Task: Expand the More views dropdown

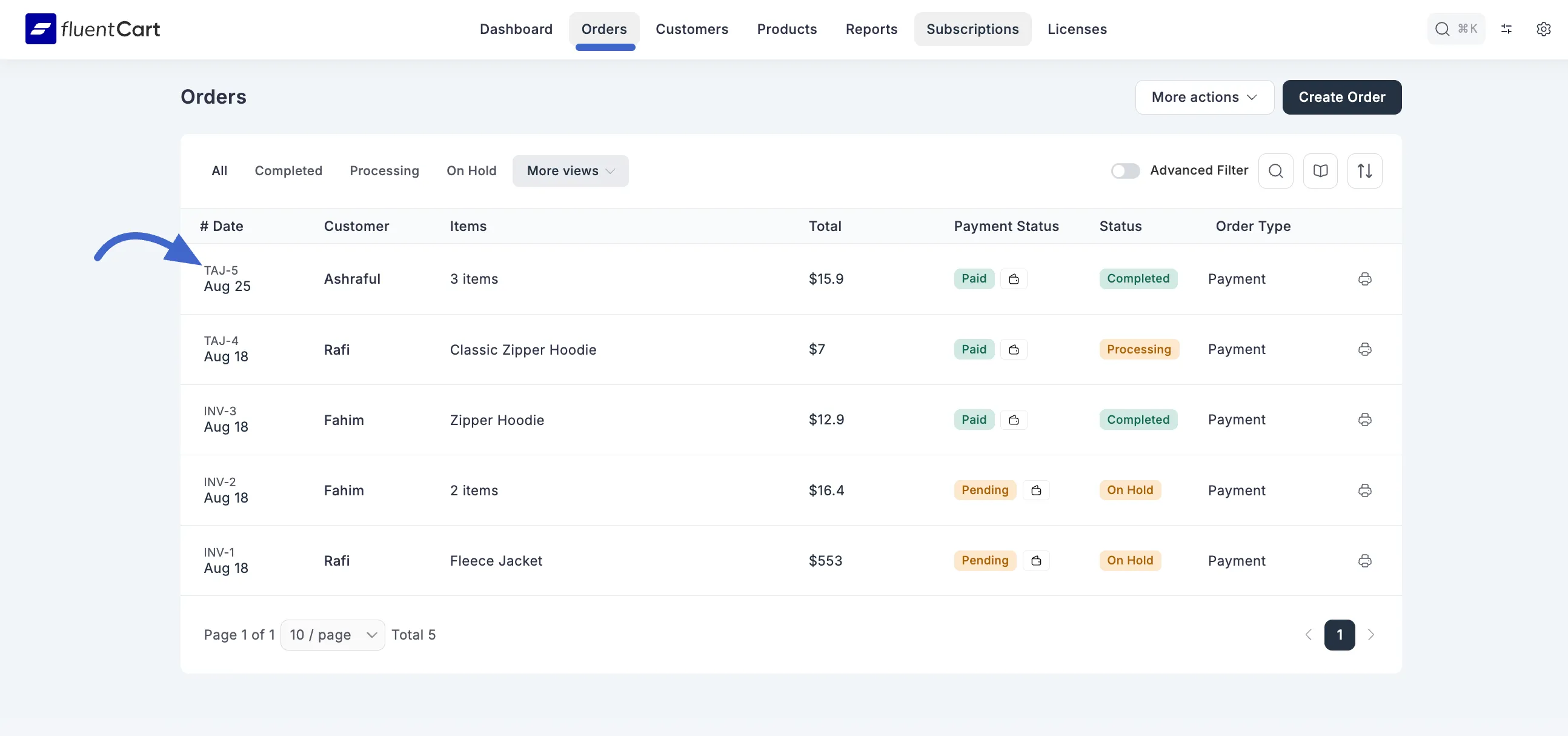Action: [570, 170]
